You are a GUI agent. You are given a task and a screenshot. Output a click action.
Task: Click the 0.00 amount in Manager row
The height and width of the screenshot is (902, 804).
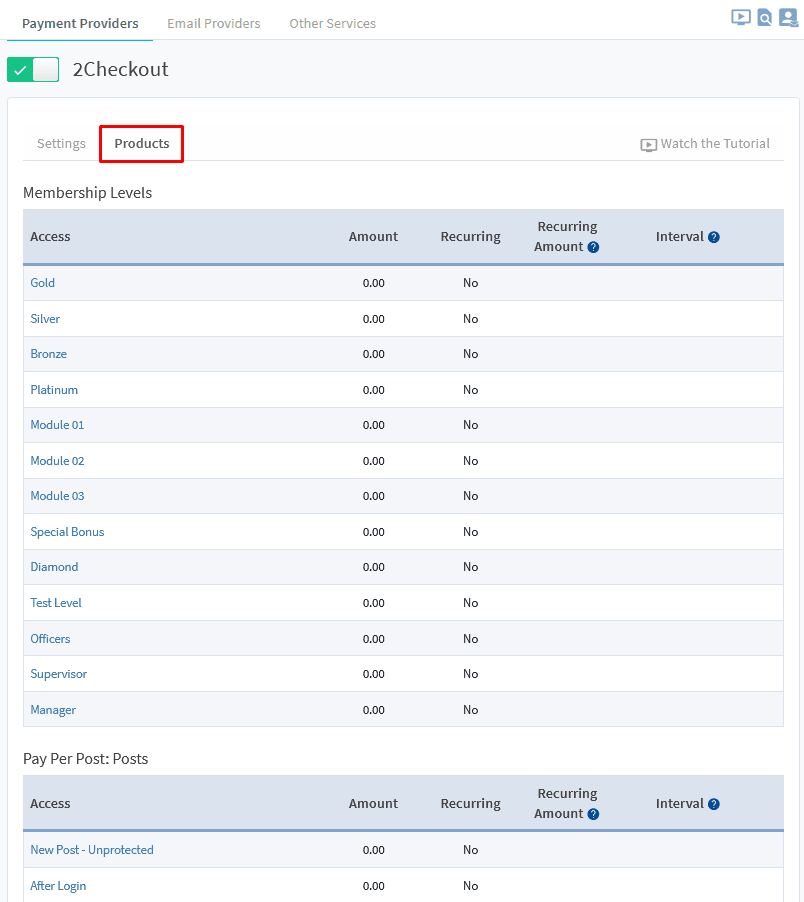374,710
